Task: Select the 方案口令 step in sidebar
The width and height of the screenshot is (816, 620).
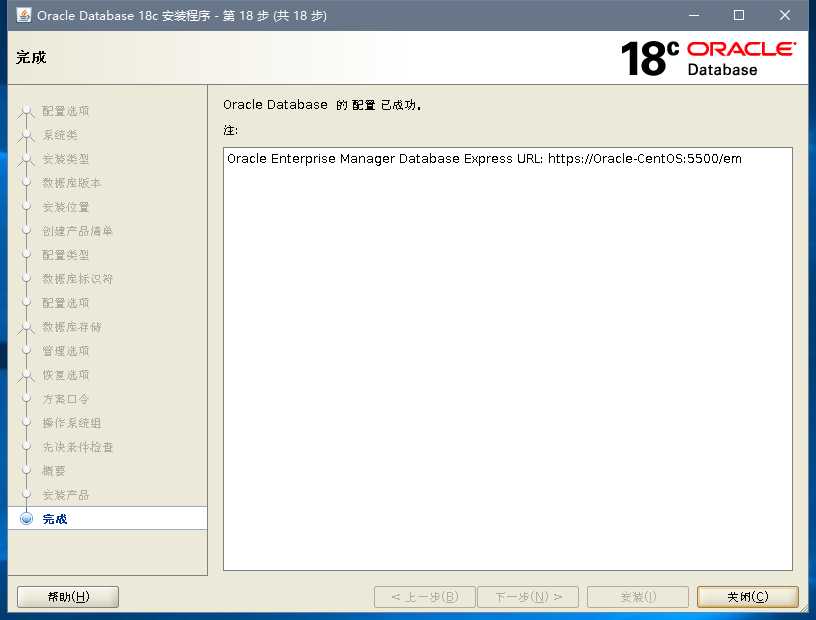Action: click(66, 399)
